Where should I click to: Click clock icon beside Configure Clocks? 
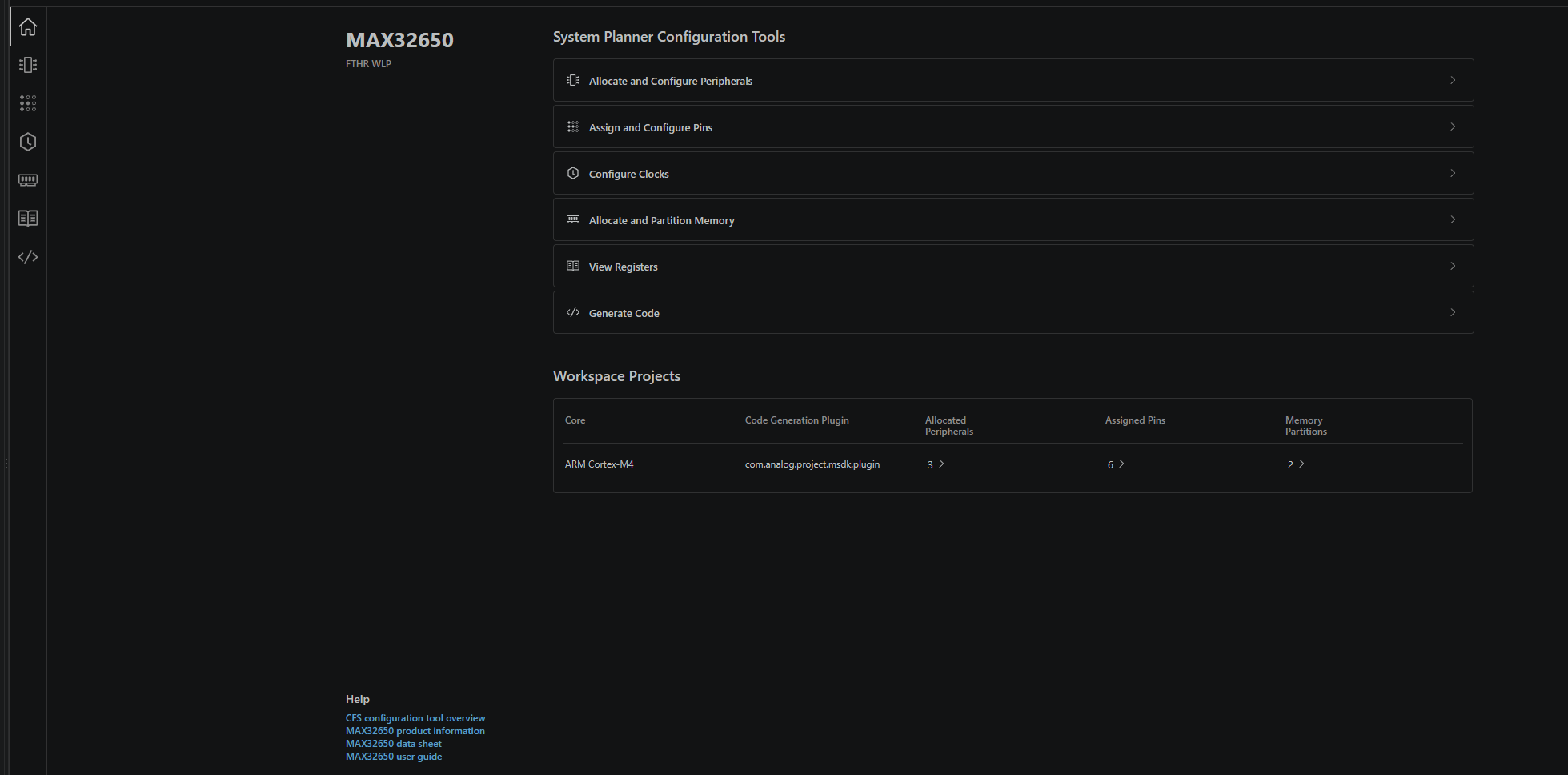click(573, 173)
